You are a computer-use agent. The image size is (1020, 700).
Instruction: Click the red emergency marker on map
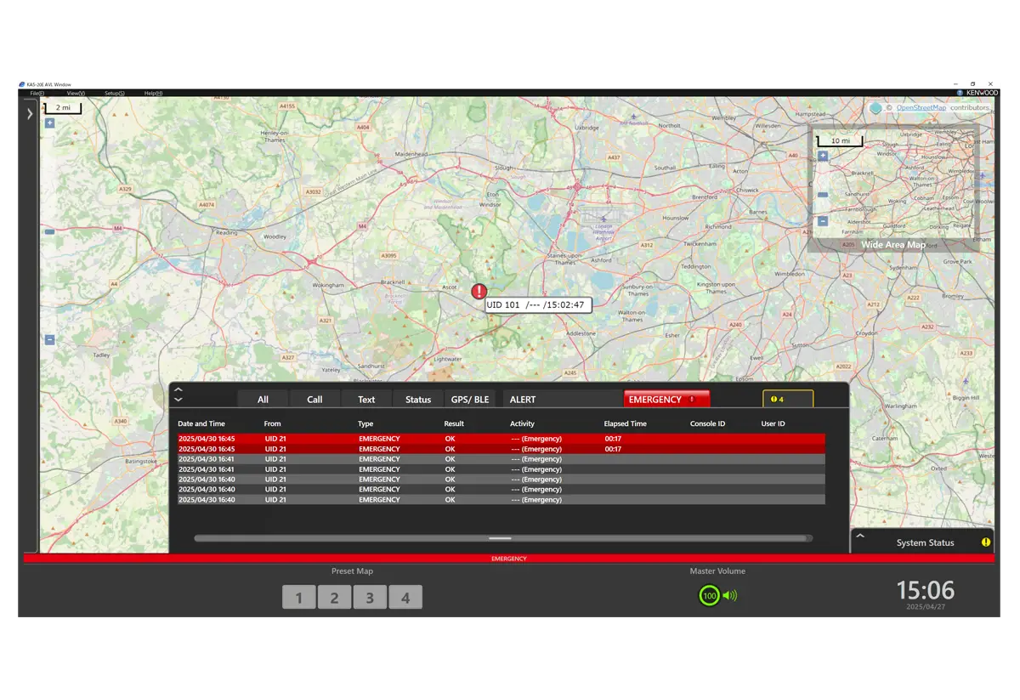coord(479,291)
